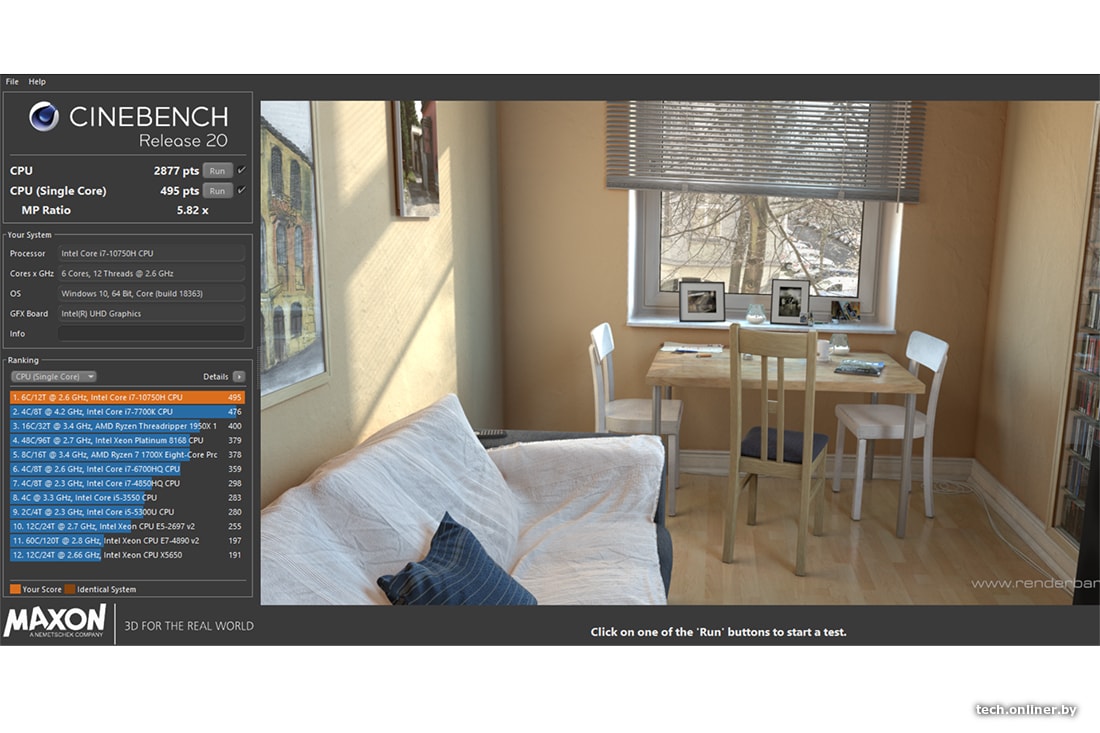Select ranking row 1 Intel Core i7-10750H
This screenshot has height=733, width=1100.
(x=127, y=397)
